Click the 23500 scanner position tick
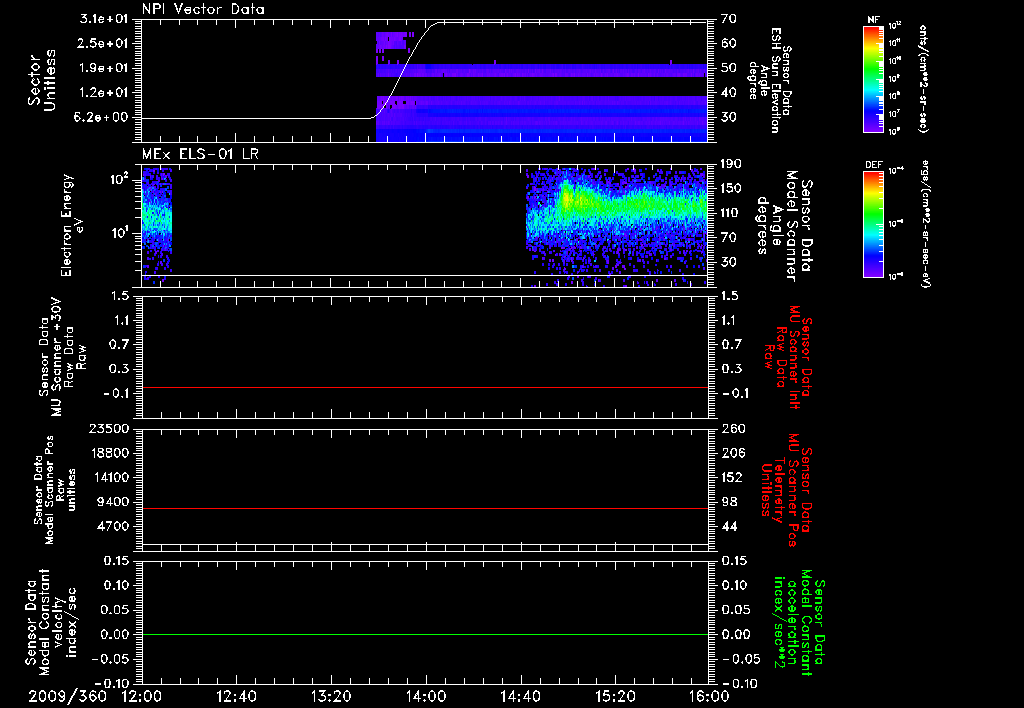Image resolution: width=1024 pixels, height=708 pixels. pos(110,429)
